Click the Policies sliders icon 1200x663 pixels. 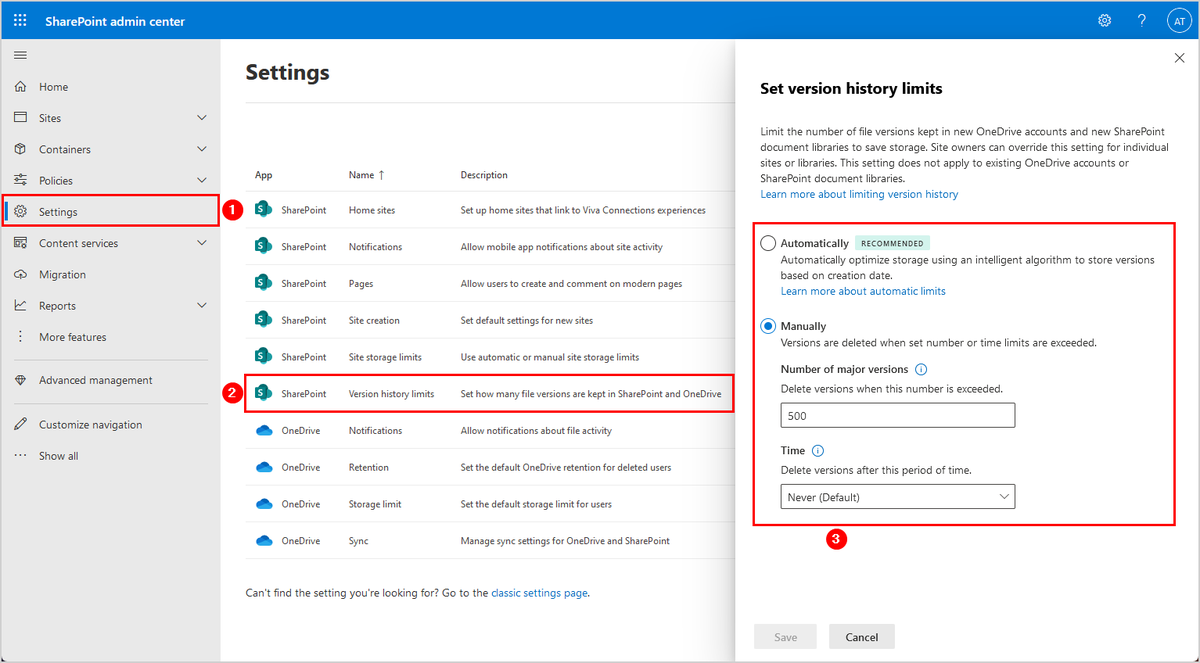pos(20,180)
